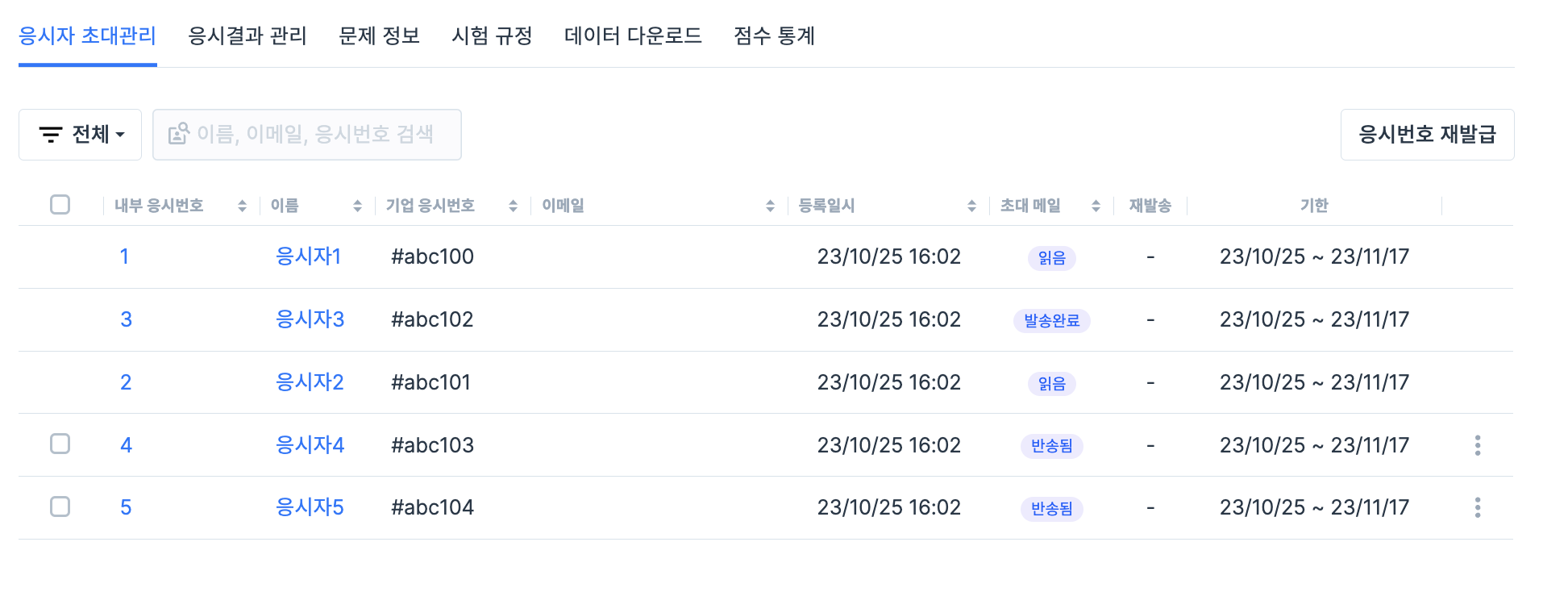The width and height of the screenshot is (1568, 592).
Task: Sort by 기업 응시번호 column arrows
Action: tap(513, 206)
